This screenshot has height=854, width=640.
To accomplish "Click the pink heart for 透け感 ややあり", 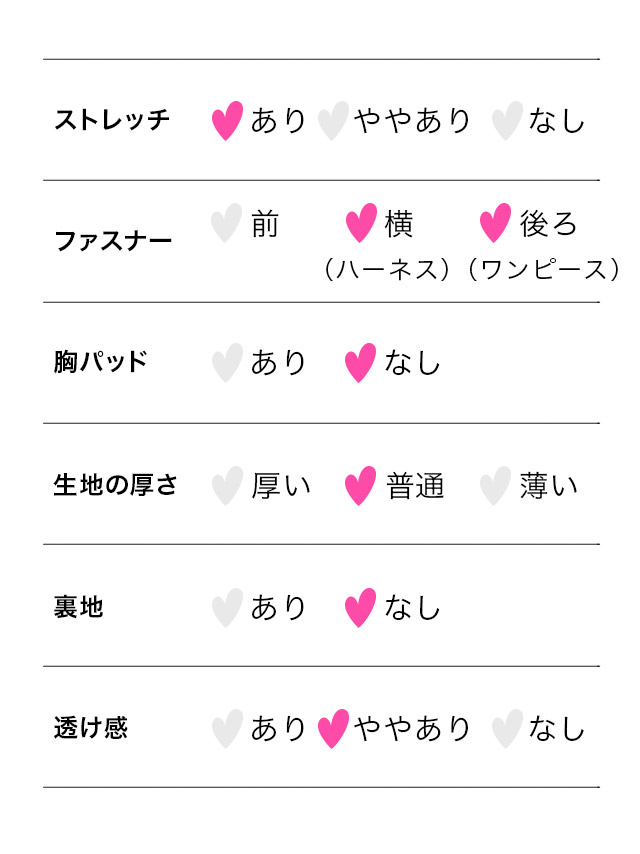I will click(333, 729).
